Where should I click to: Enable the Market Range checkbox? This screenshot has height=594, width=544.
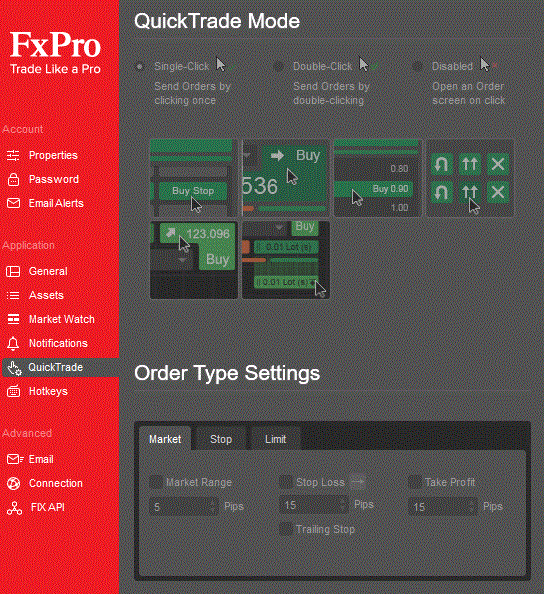pos(156,482)
